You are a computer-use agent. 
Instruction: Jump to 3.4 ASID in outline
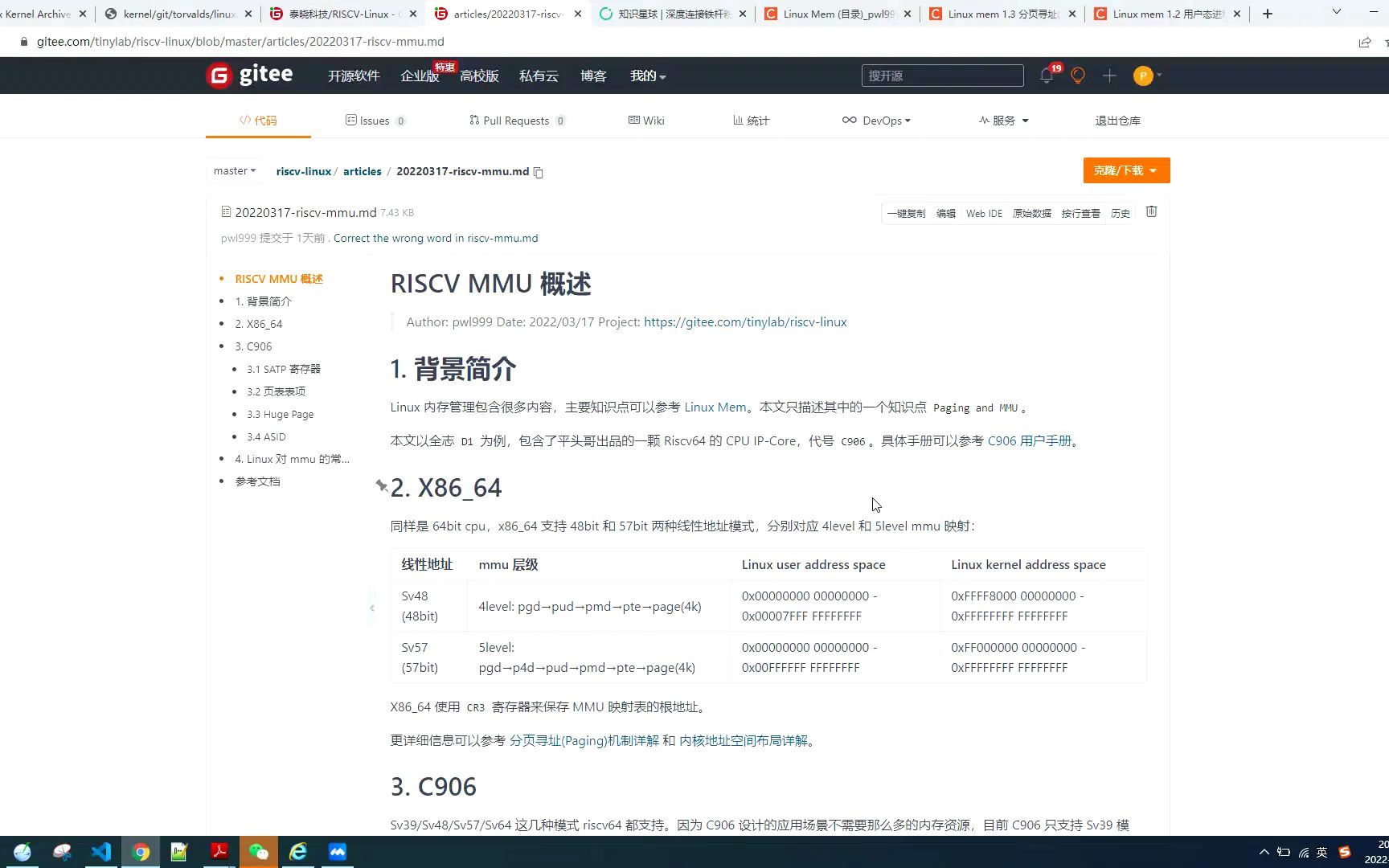click(x=266, y=436)
